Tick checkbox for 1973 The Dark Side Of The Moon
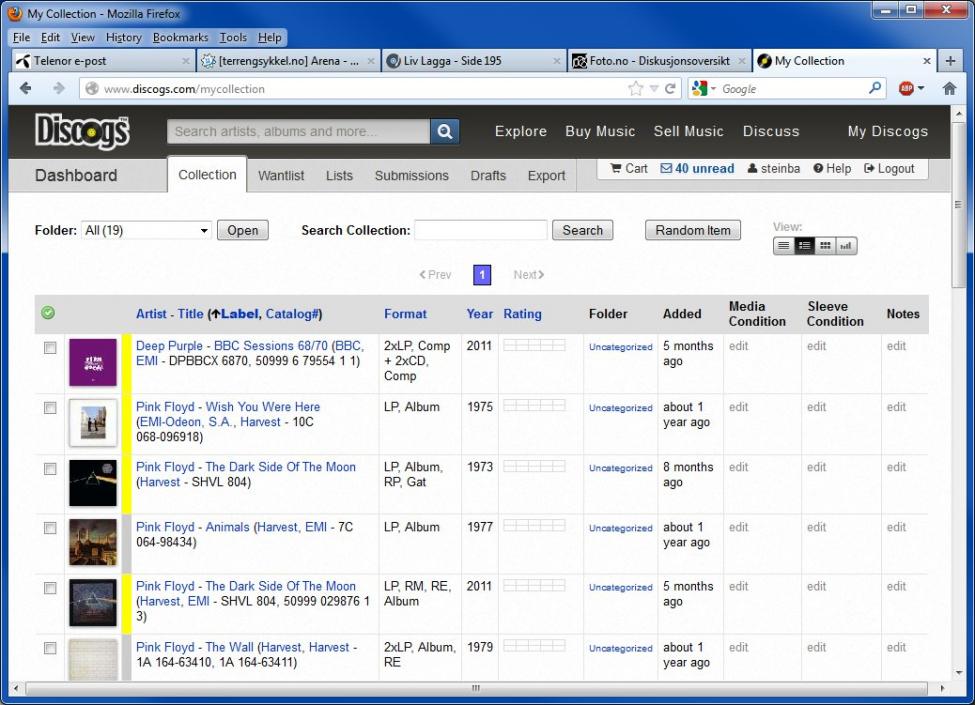 [50, 469]
